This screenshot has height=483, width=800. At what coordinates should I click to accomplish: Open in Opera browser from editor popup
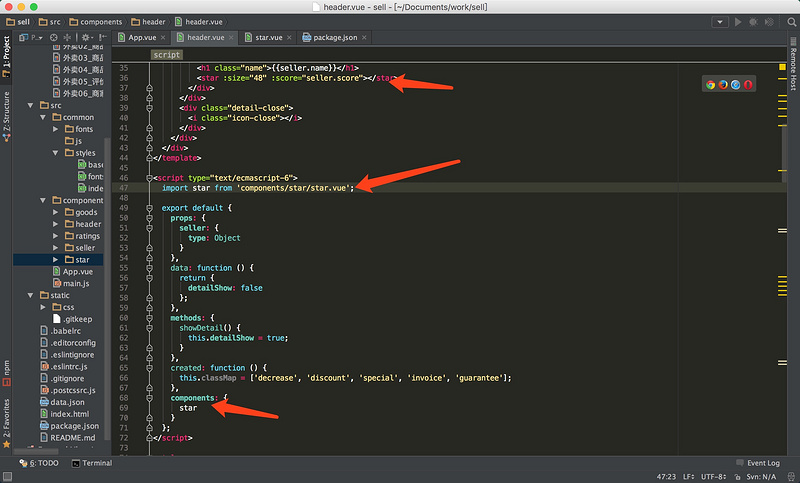748,85
